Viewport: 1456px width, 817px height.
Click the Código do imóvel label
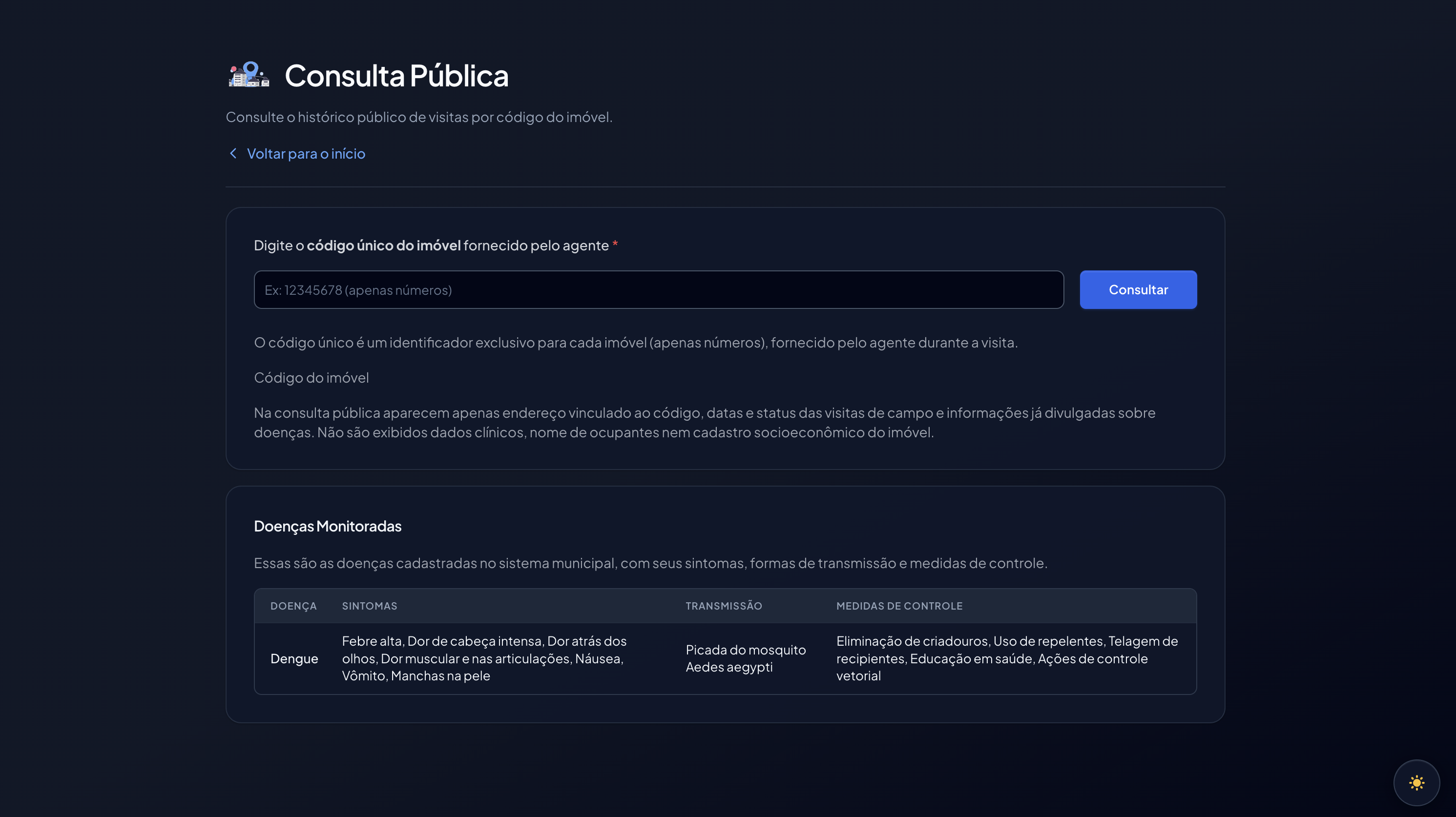tap(311, 377)
